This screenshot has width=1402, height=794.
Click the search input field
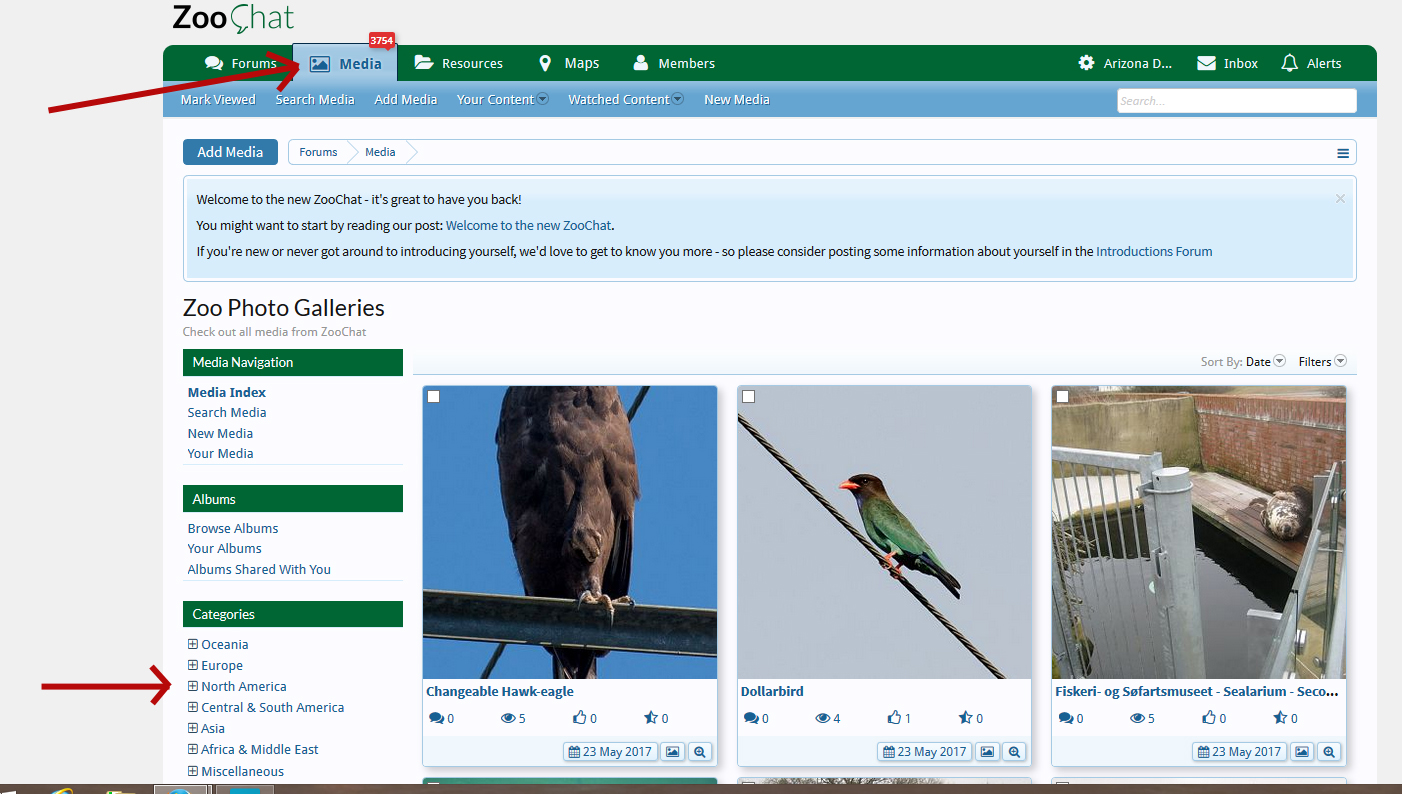click(x=1236, y=101)
